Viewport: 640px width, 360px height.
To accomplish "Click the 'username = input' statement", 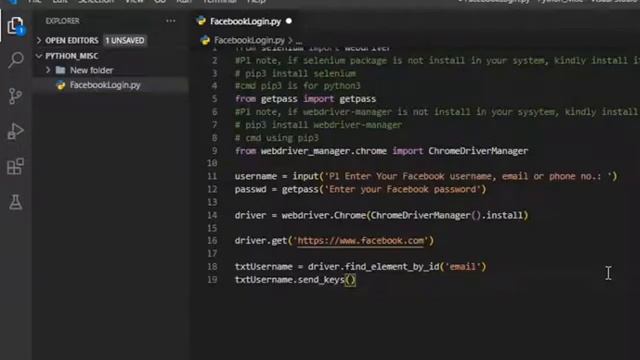I will [x=426, y=176].
